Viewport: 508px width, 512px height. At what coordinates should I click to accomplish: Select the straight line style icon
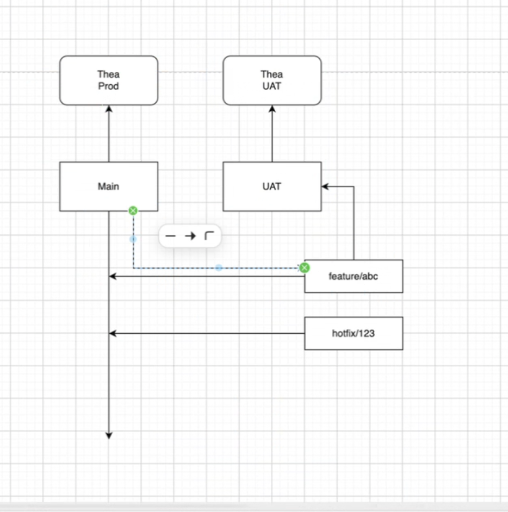(170, 236)
